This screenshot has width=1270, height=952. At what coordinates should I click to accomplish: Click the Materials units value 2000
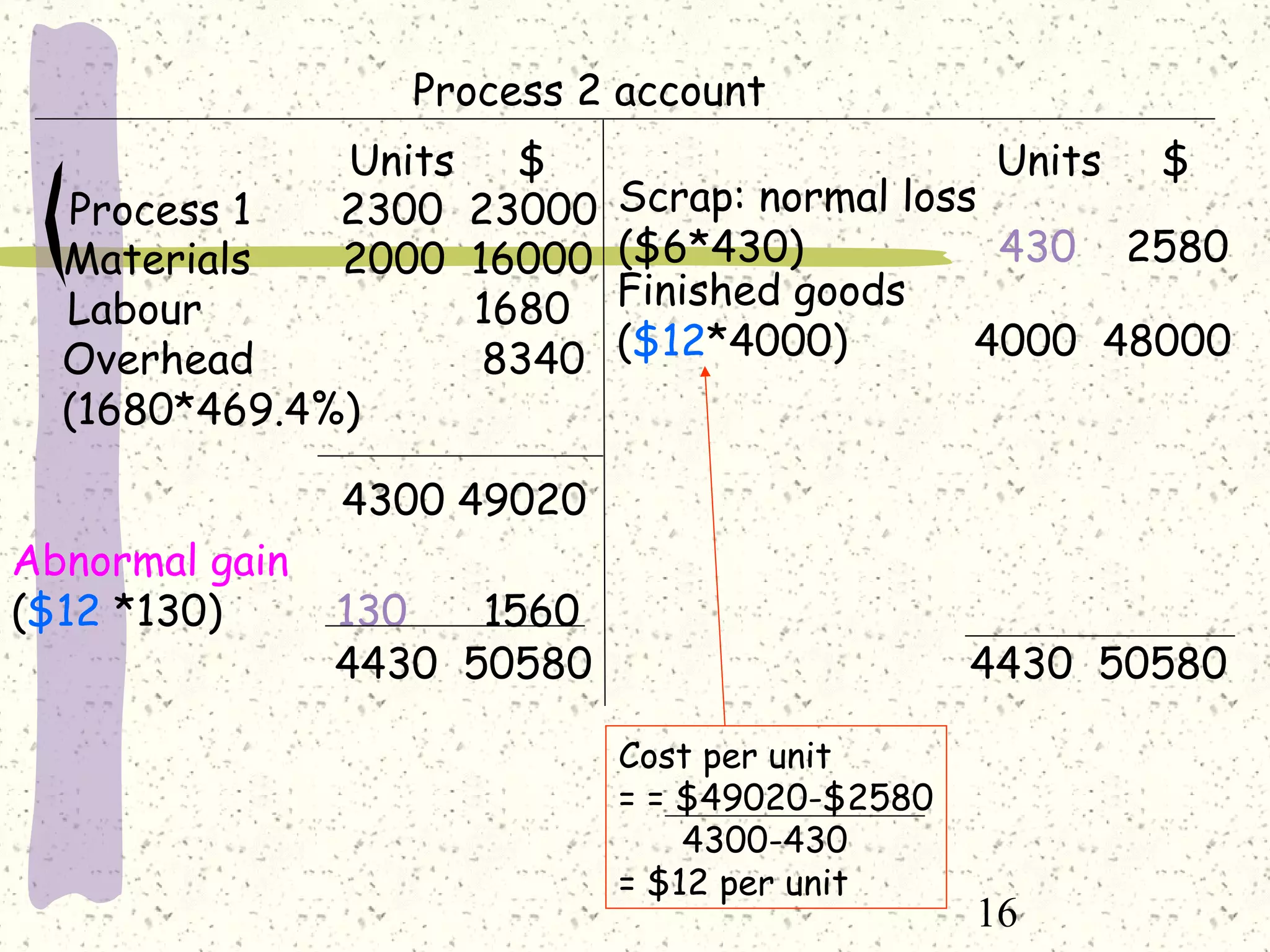[394, 258]
